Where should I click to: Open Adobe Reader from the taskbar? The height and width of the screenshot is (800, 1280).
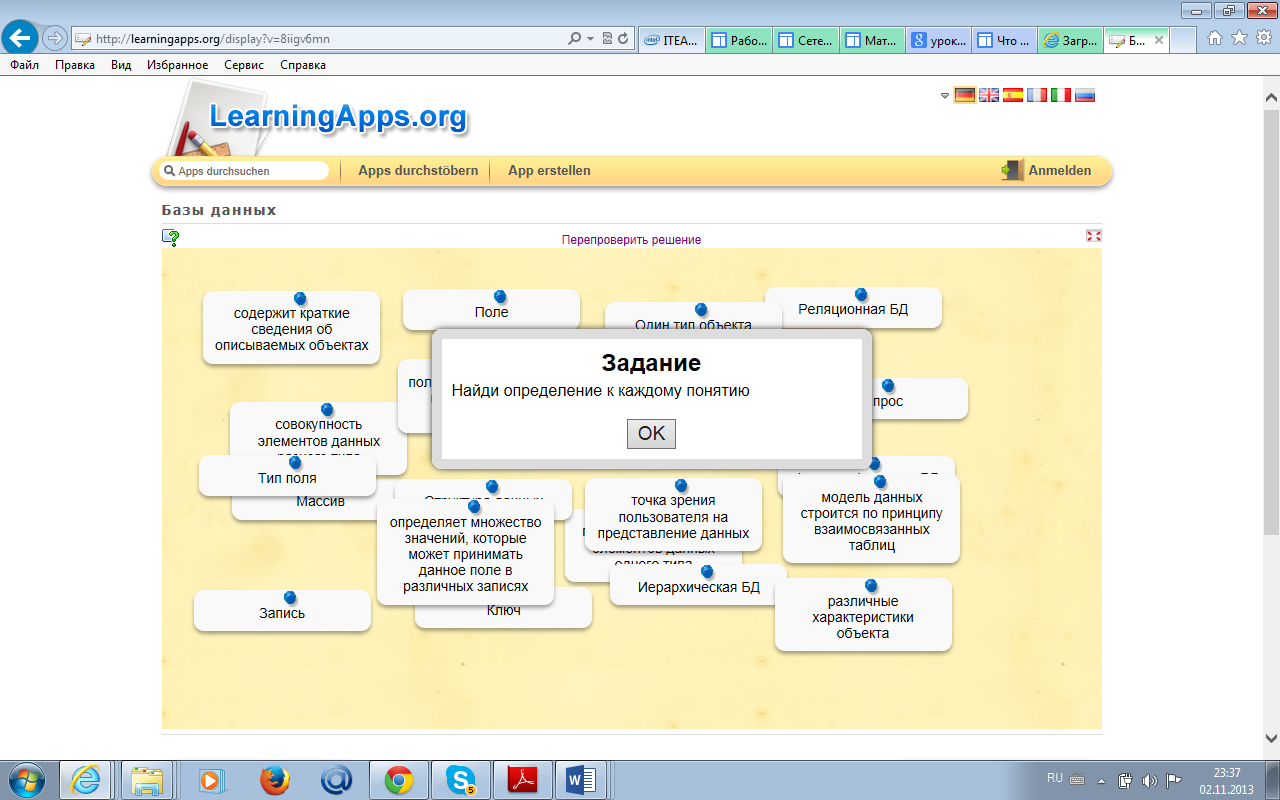coord(523,780)
